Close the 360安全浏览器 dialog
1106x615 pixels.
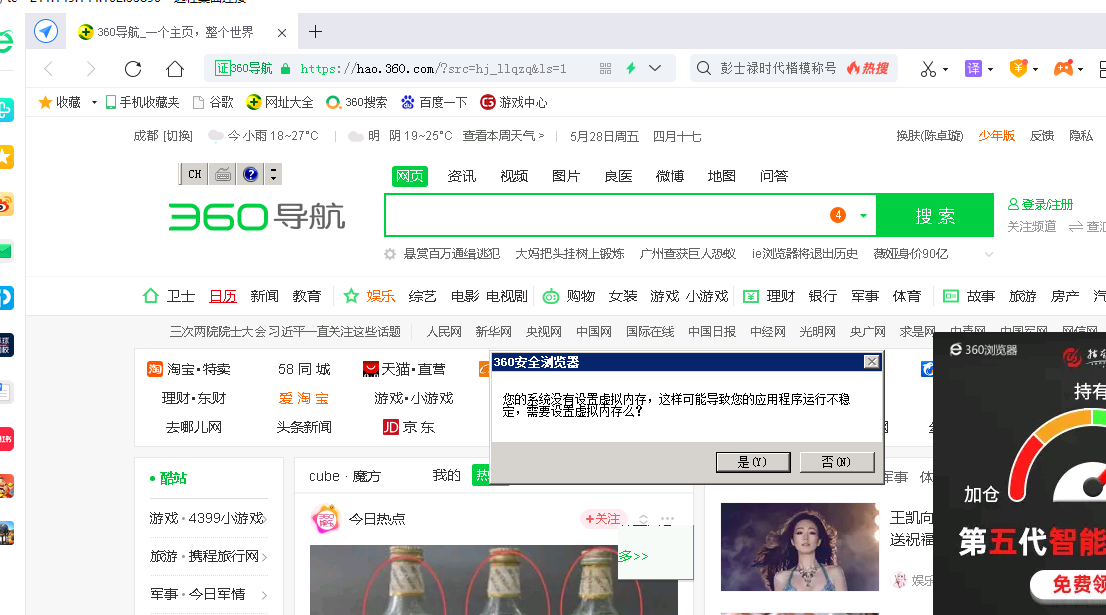click(x=872, y=362)
